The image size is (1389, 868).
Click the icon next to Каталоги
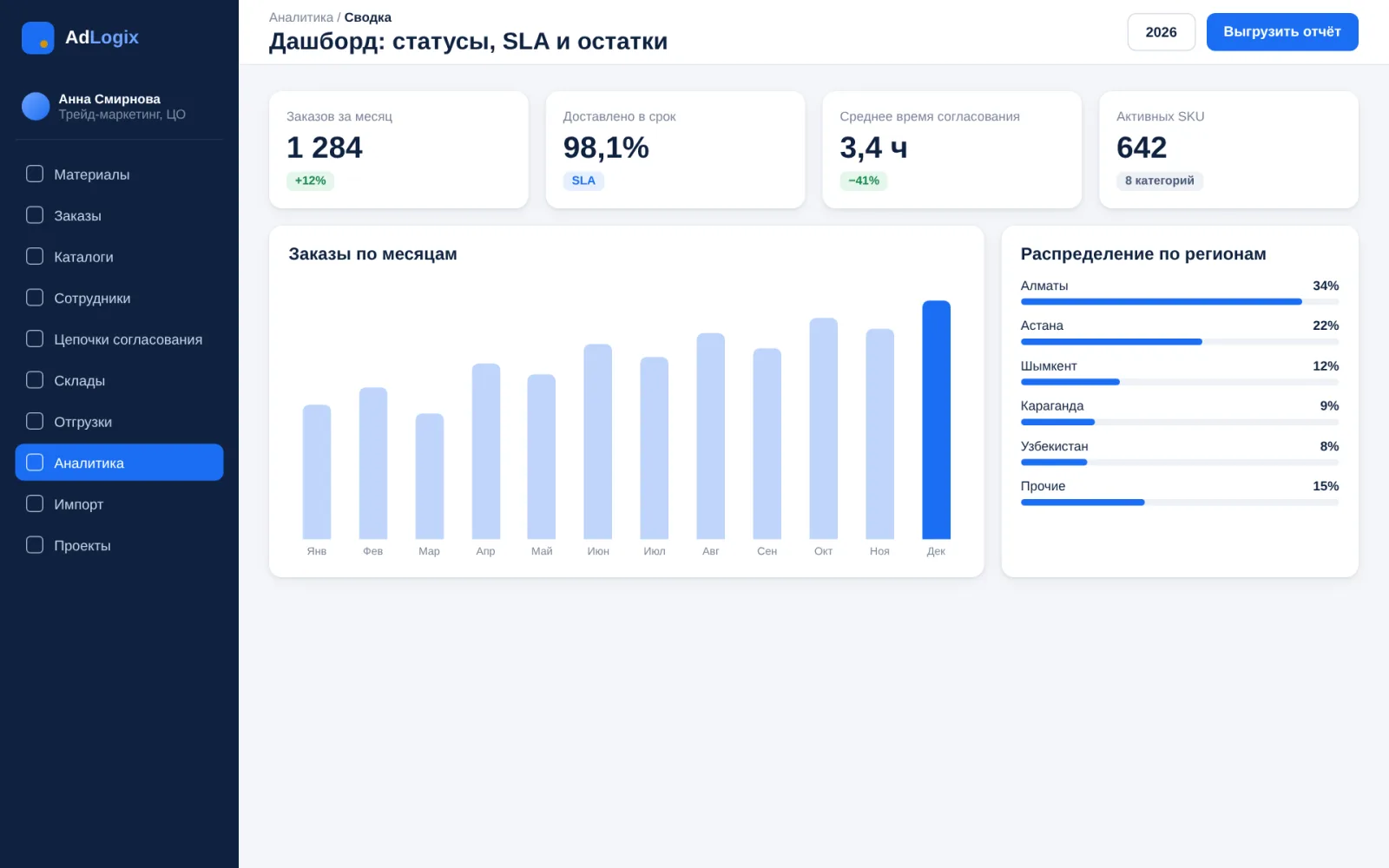(x=35, y=256)
